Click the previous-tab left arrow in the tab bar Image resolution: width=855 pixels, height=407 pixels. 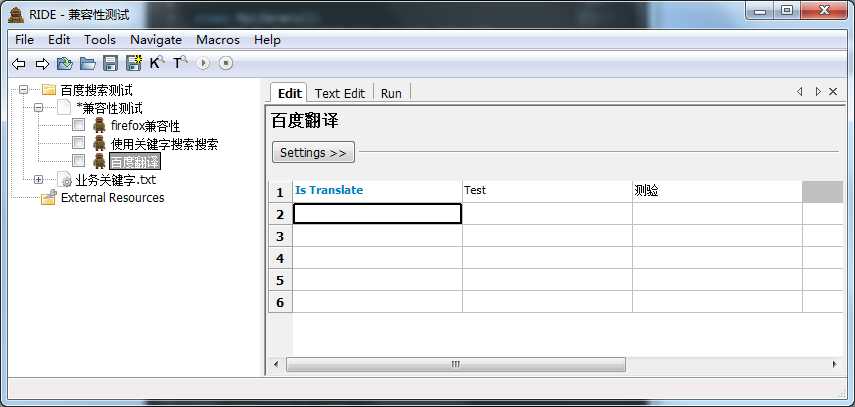(800, 92)
